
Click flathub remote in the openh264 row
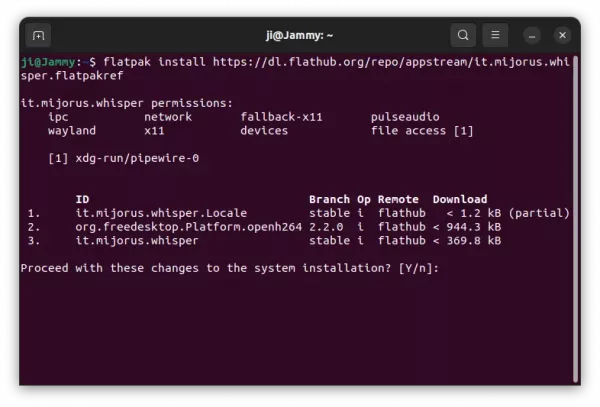pos(402,227)
